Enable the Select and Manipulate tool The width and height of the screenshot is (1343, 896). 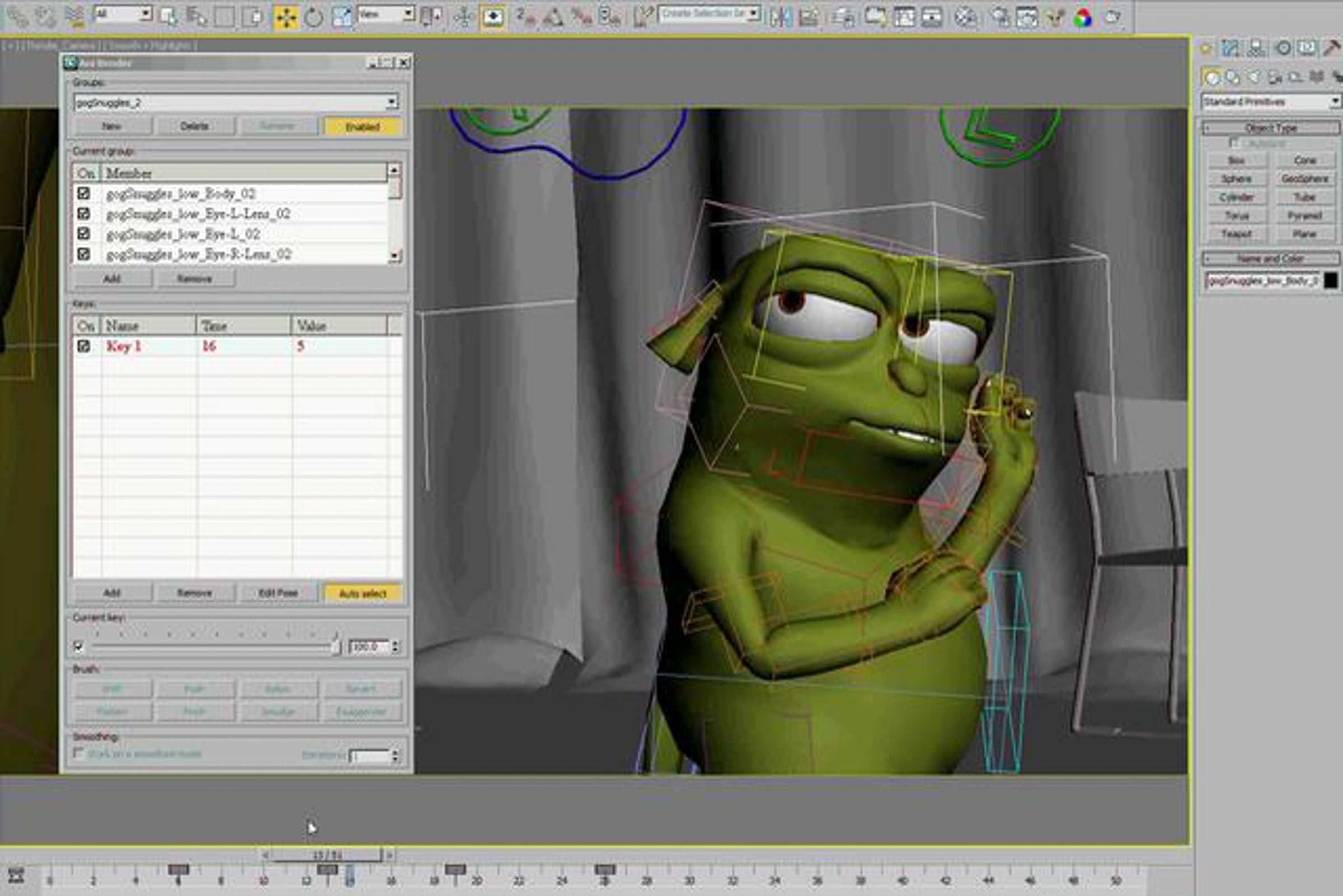(464, 17)
